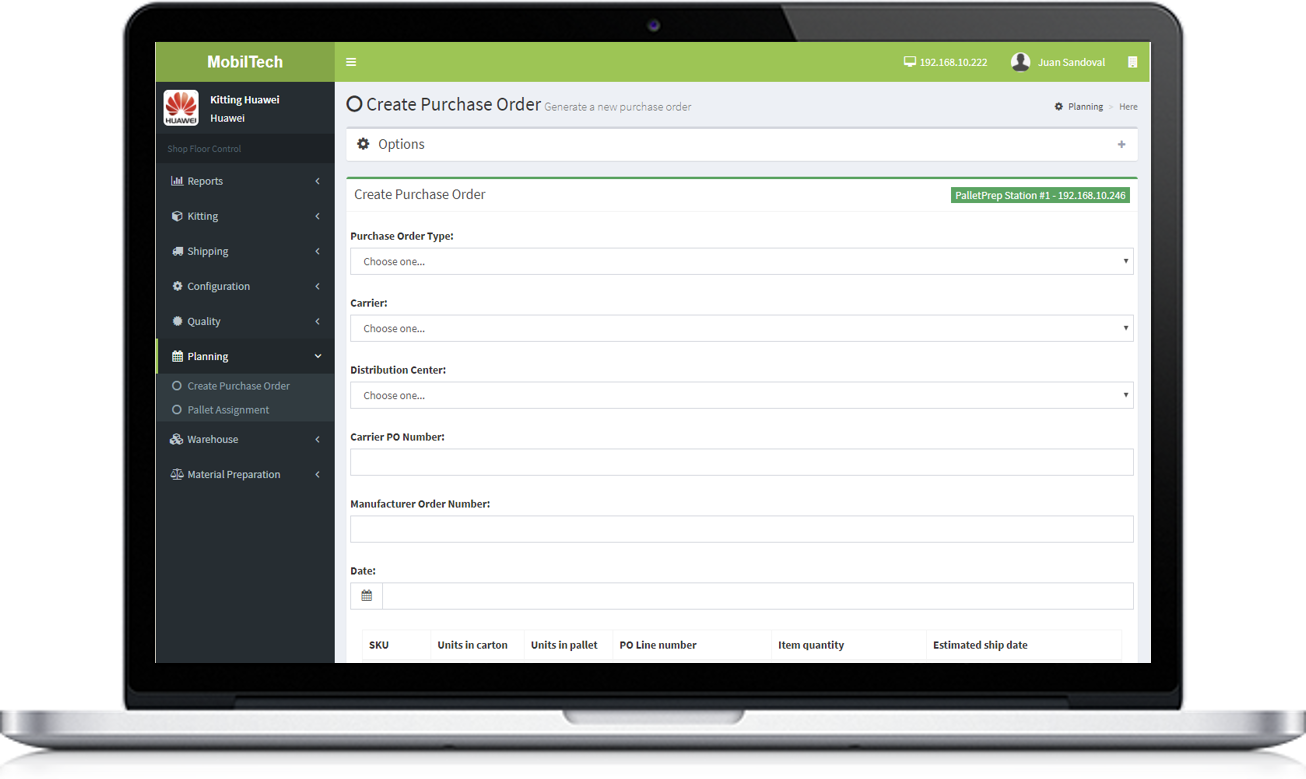Open the Distribution Center dropdown

point(741,396)
